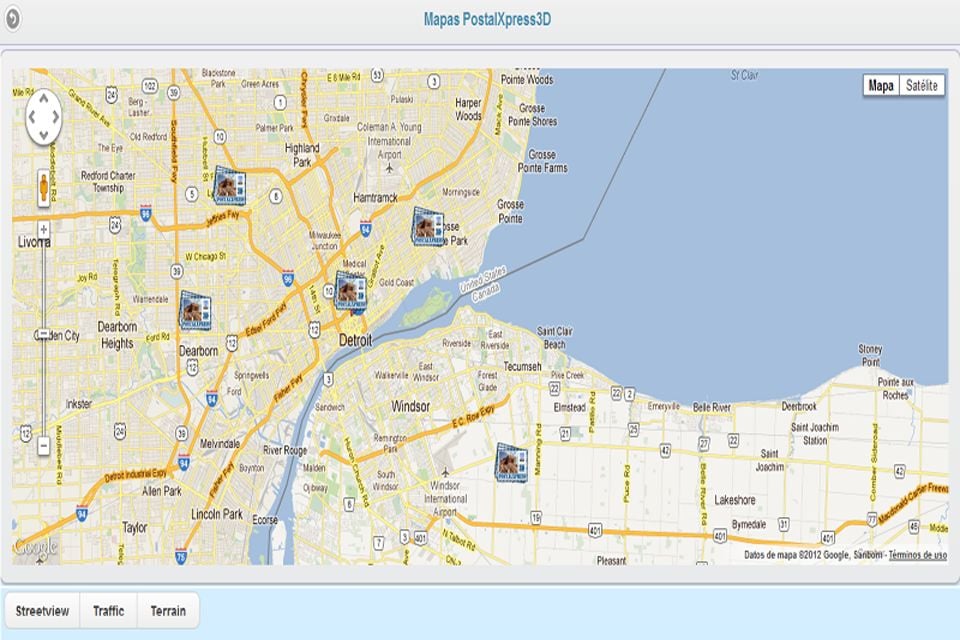
Task: Click the River Rouge label
Action: pyautogui.click(x=285, y=450)
